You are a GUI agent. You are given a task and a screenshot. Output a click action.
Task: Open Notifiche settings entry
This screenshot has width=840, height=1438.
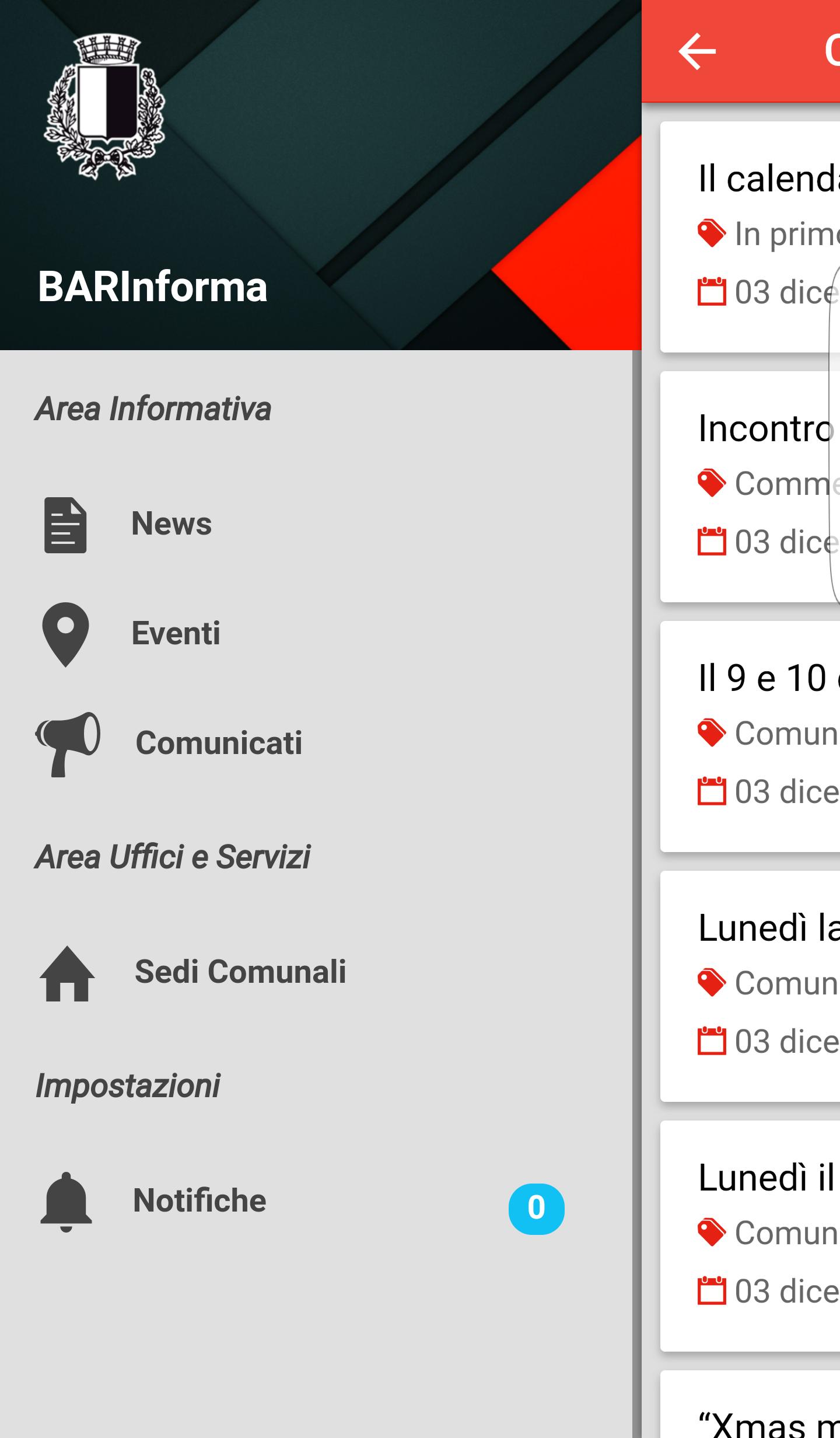[316, 1201]
